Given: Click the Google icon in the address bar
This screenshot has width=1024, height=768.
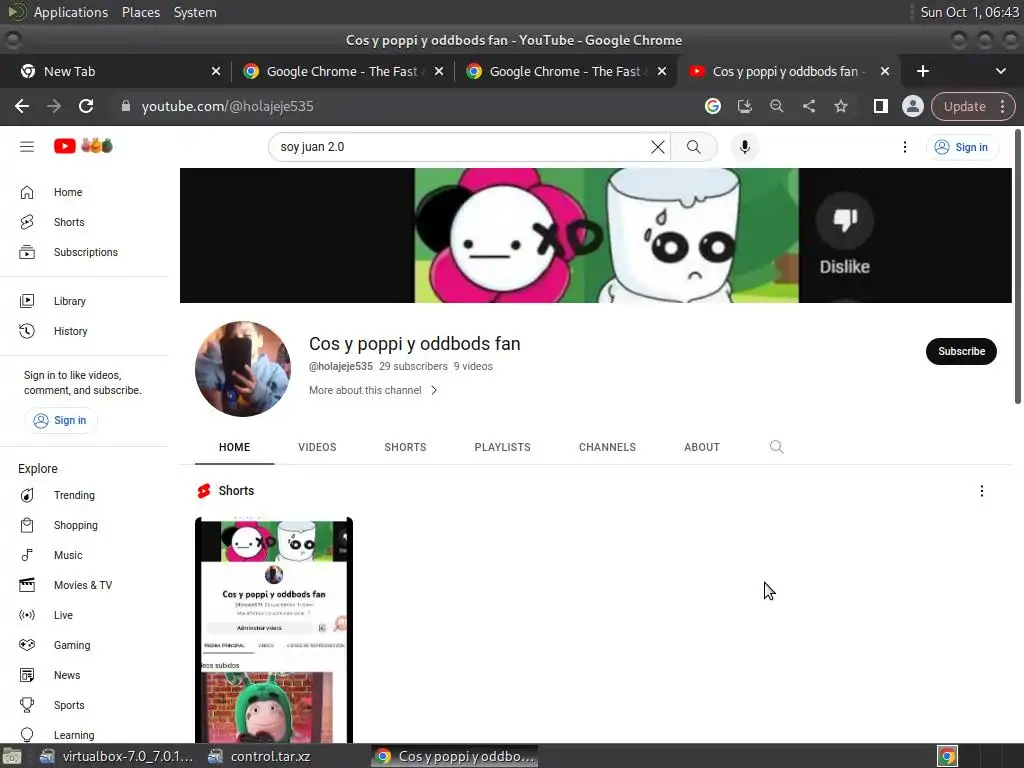Looking at the screenshot, I should 712,106.
